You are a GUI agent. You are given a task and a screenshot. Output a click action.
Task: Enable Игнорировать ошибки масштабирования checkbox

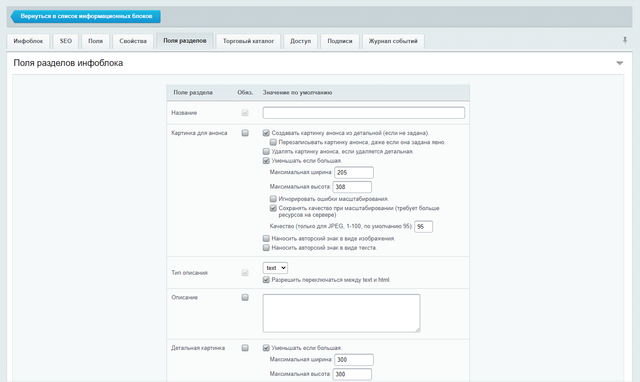[x=273, y=199]
